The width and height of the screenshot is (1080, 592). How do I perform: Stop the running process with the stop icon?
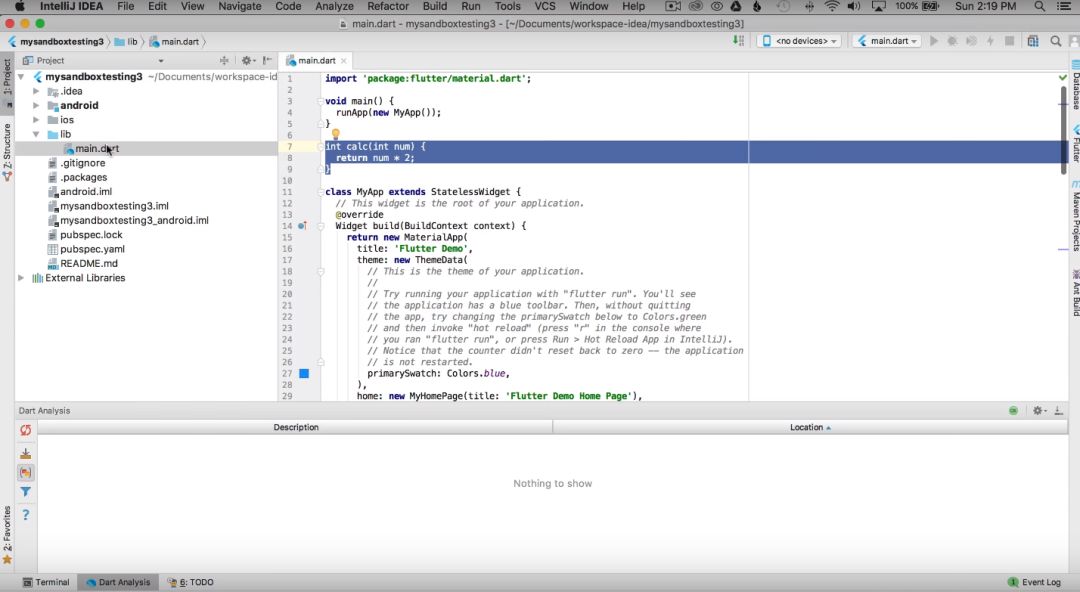click(1009, 41)
